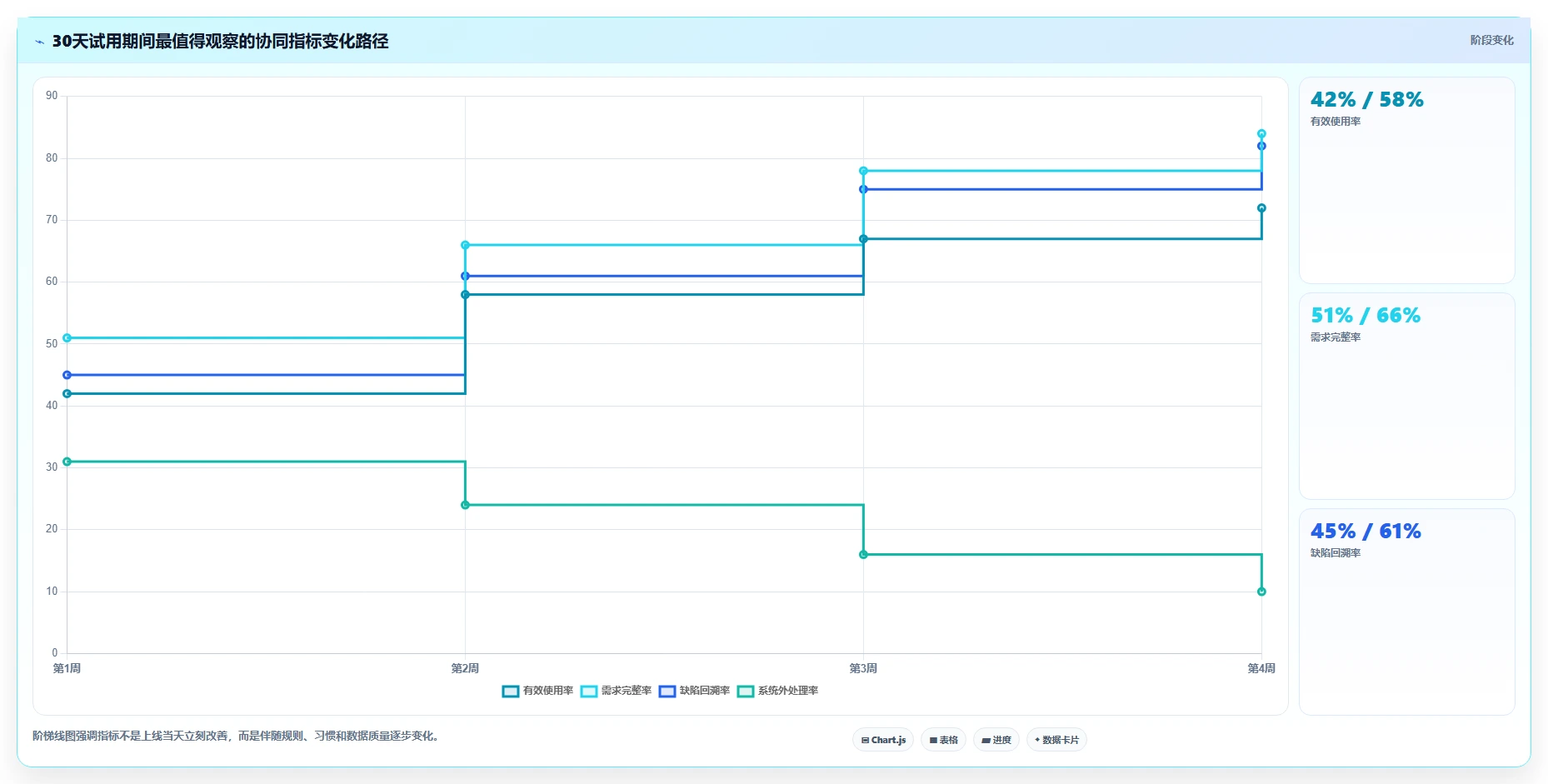The height and width of the screenshot is (784, 1548).
Task: Open the 51% / 66% 需求完整率 card
Action: coord(1406,397)
